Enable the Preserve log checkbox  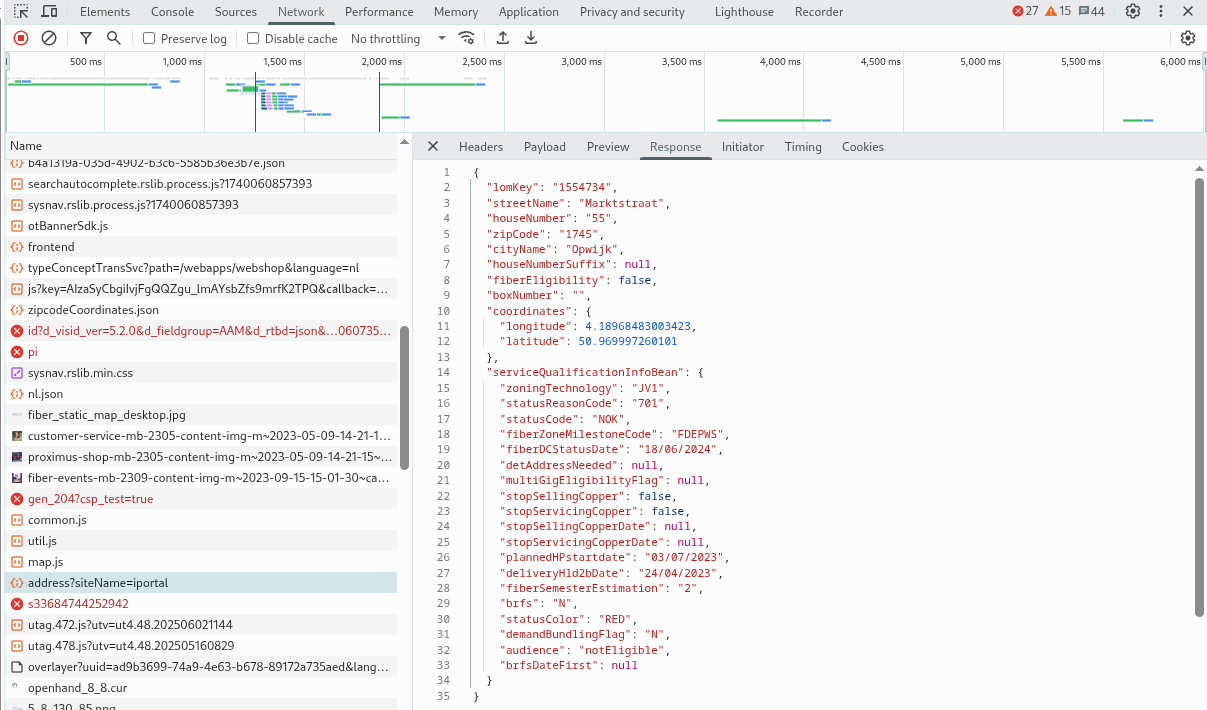coord(149,38)
